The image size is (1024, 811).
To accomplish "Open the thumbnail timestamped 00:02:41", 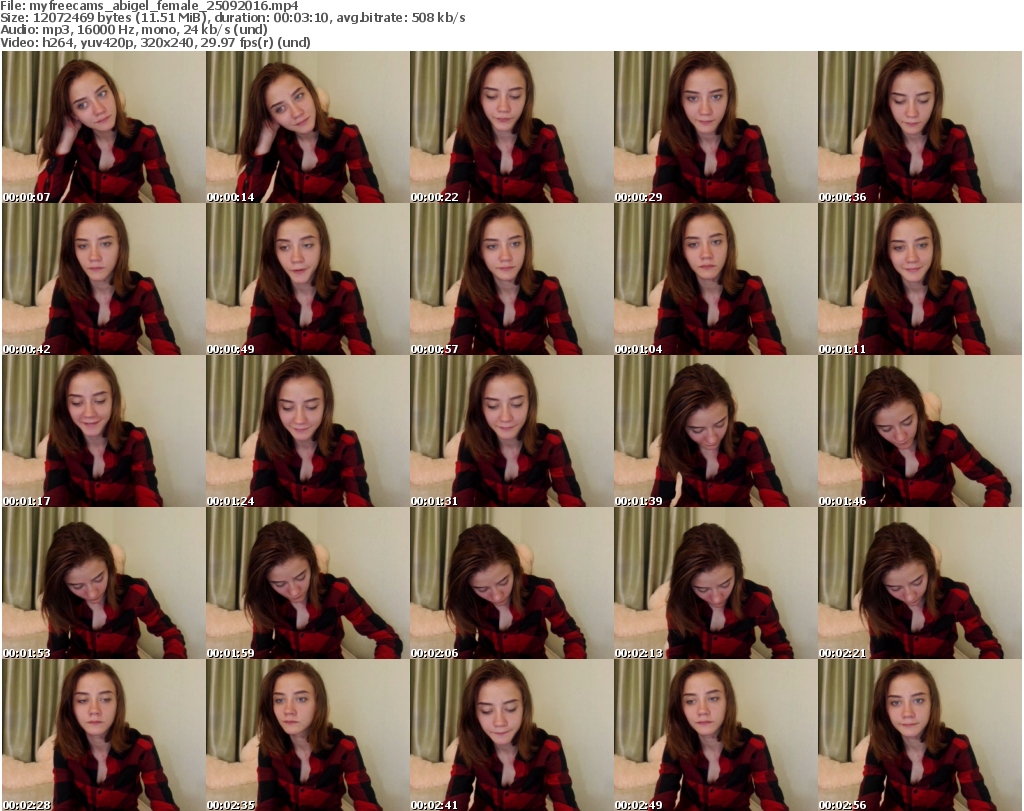I will click(x=511, y=735).
